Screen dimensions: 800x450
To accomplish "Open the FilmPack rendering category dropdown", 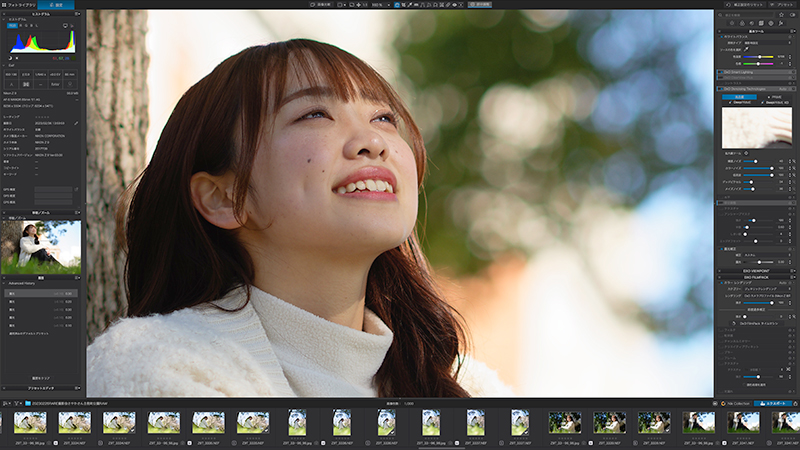I will coord(767,289).
